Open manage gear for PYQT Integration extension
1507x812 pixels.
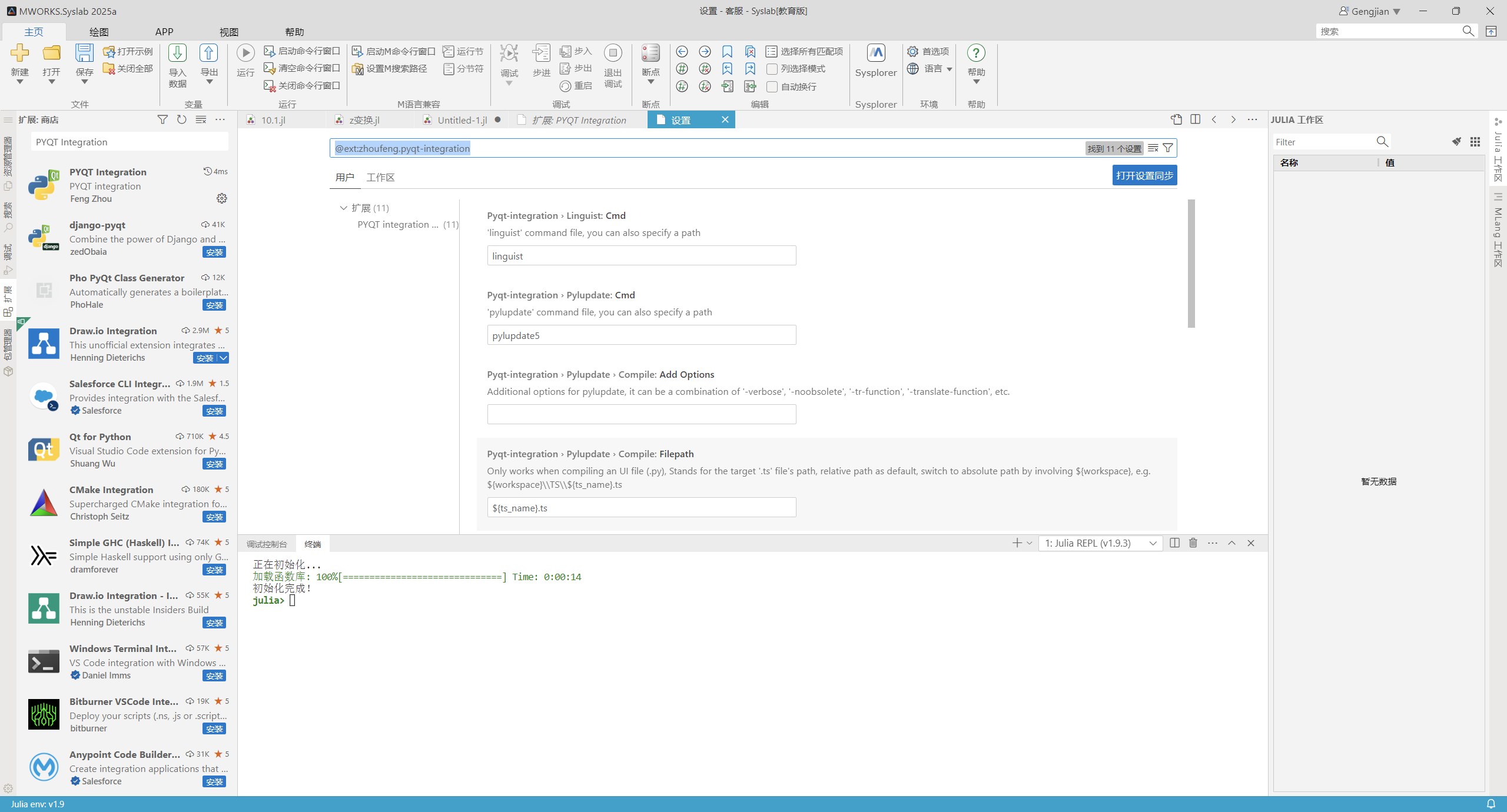pyautogui.click(x=222, y=198)
